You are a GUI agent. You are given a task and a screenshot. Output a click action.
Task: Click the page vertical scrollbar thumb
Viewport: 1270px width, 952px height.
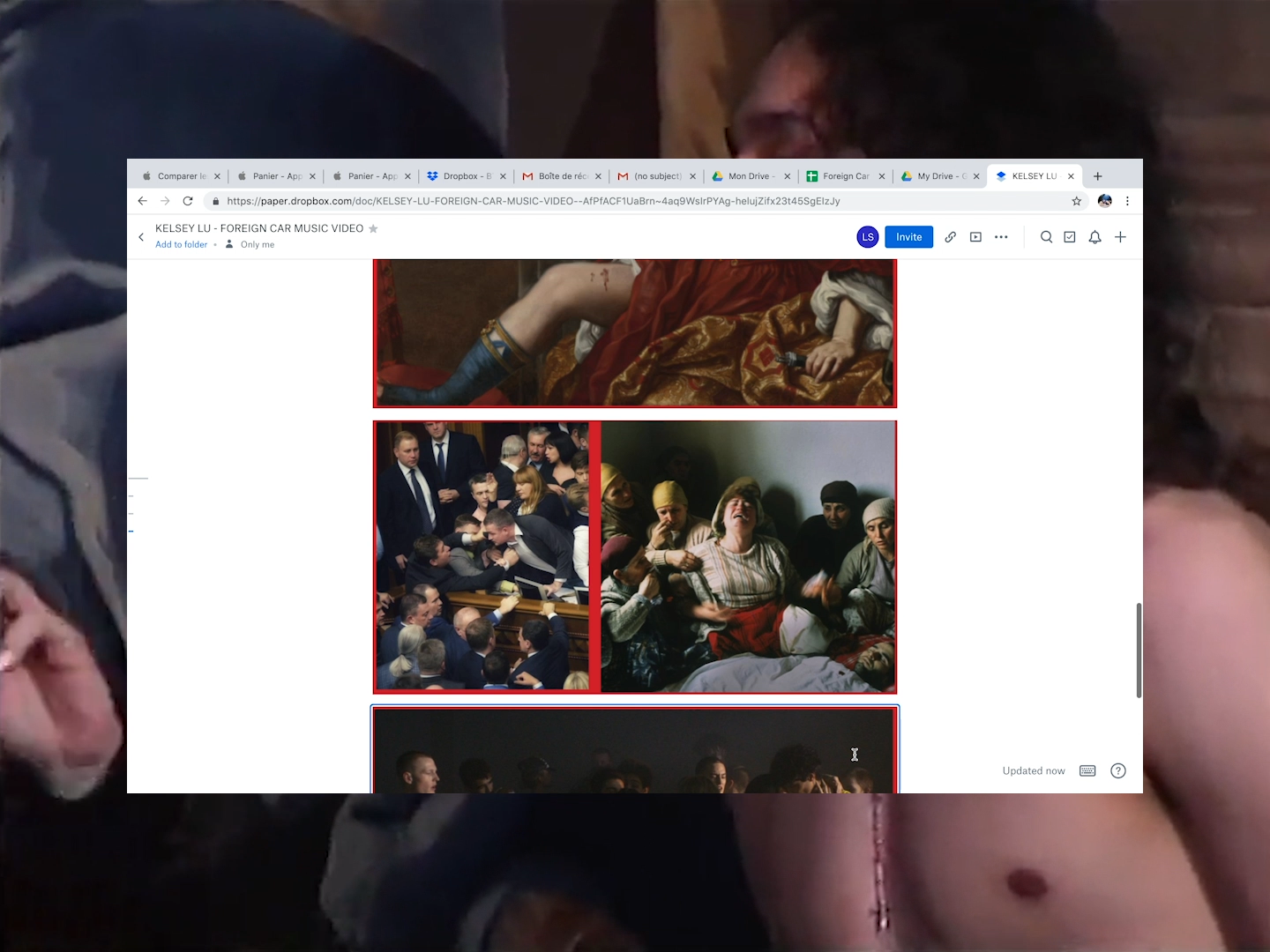1139,651
